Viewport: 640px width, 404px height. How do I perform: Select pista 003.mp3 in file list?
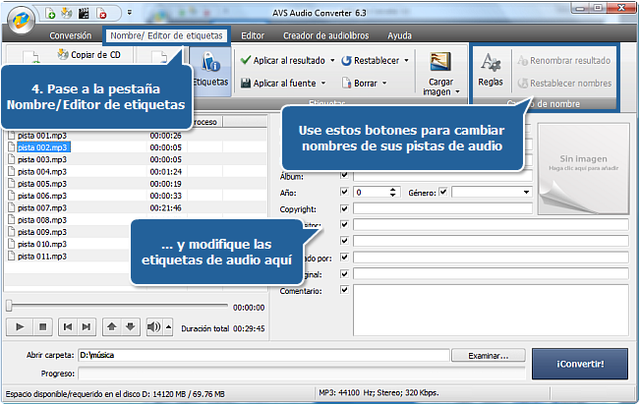(42, 160)
